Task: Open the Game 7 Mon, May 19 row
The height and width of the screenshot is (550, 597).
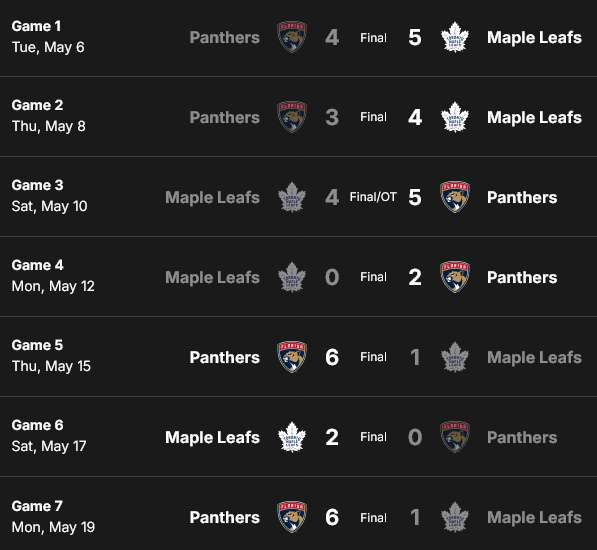Action: (x=298, y=513)
